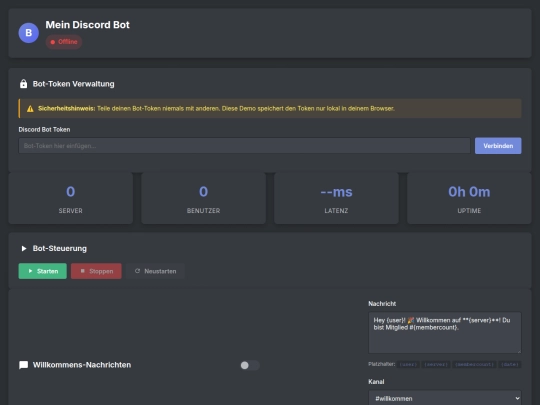Insert the {server} placeholder chip
Viewport: 540px width, 405px height.
(436, 364)
